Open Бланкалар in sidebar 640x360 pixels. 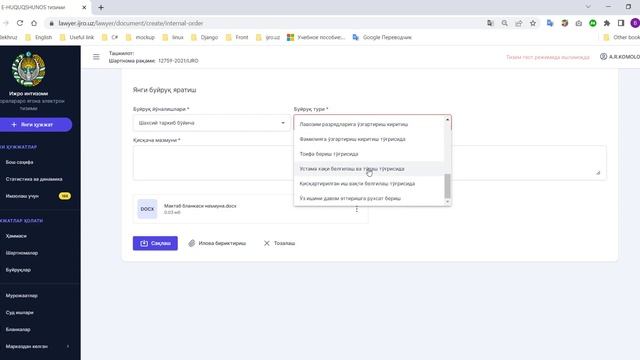point(18,329)
